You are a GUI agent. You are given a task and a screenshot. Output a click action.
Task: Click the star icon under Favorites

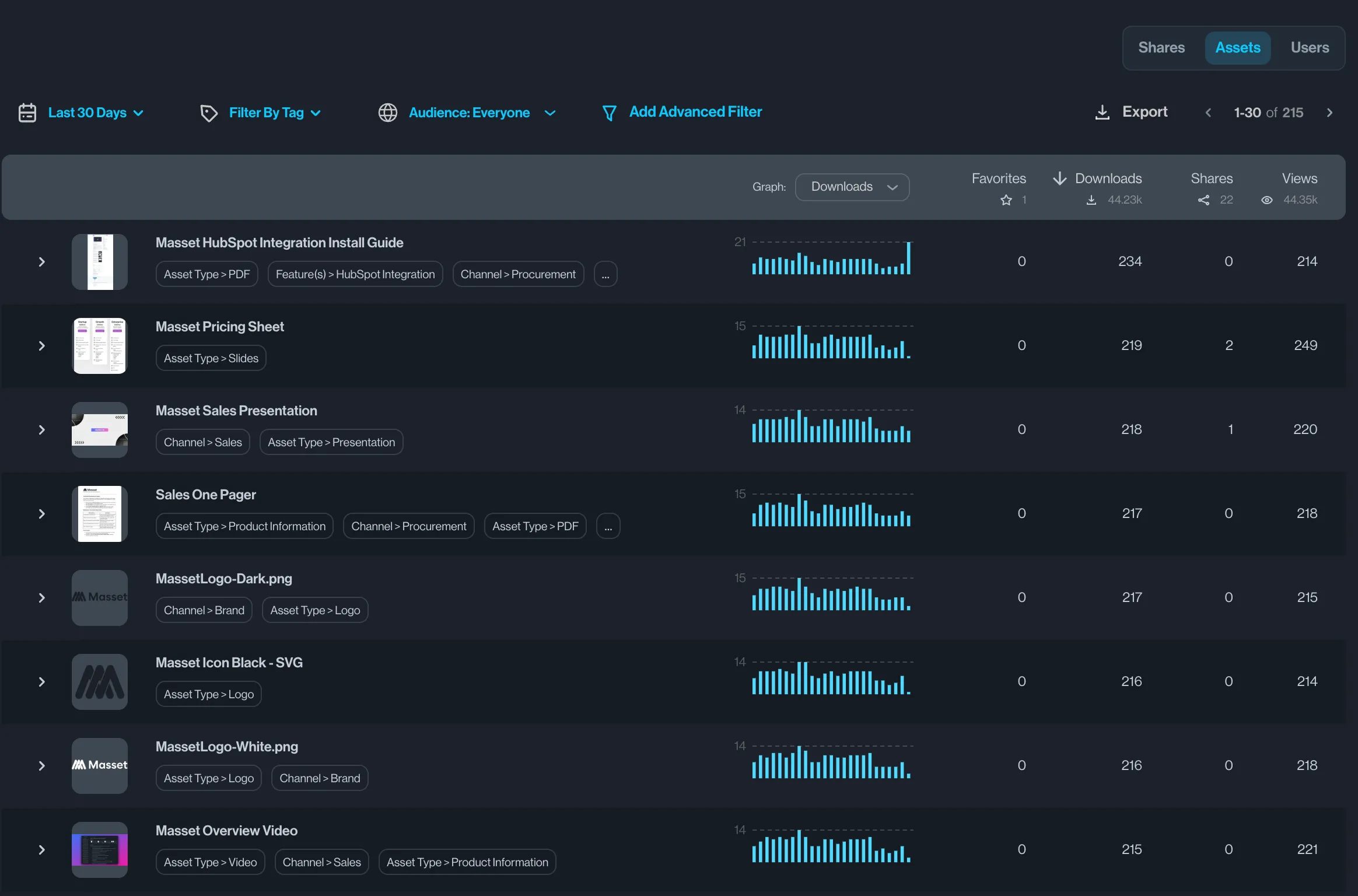[1006, 200]
